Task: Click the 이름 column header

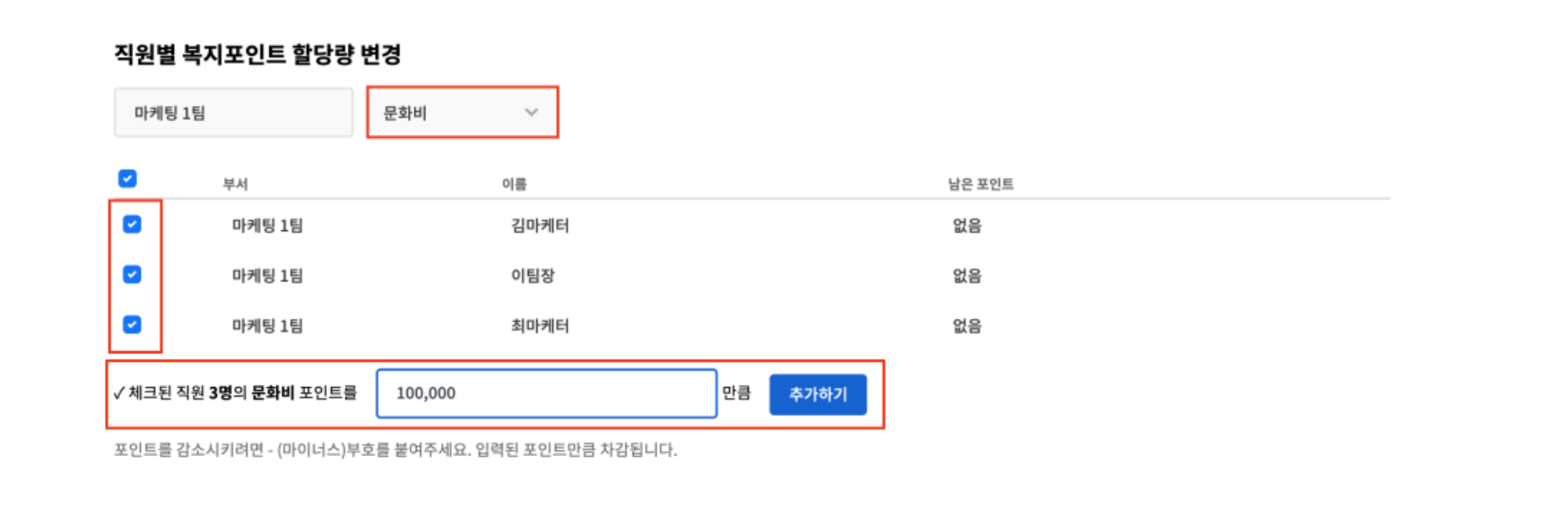Action: point(515,184)
